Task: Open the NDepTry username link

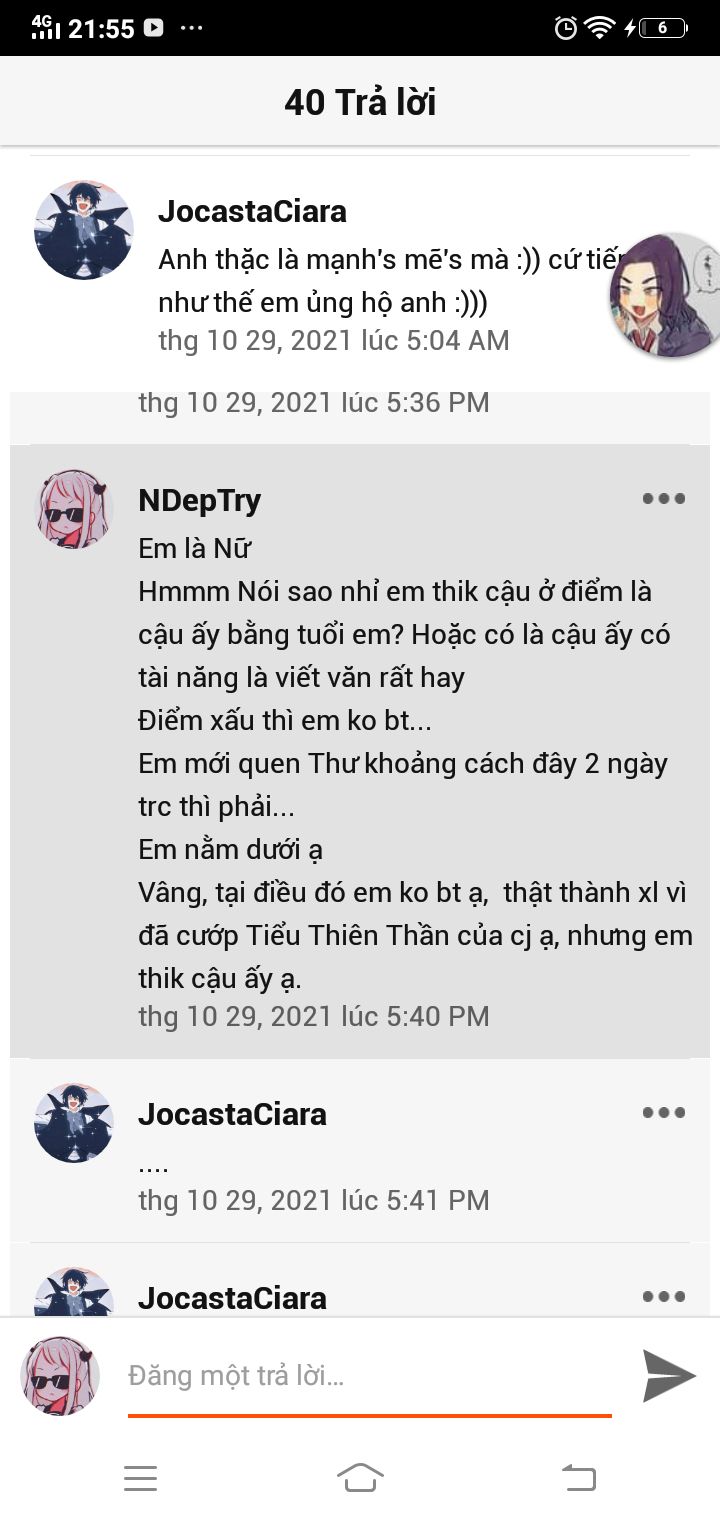Action: pyautogui.click(x=199, y=500)
